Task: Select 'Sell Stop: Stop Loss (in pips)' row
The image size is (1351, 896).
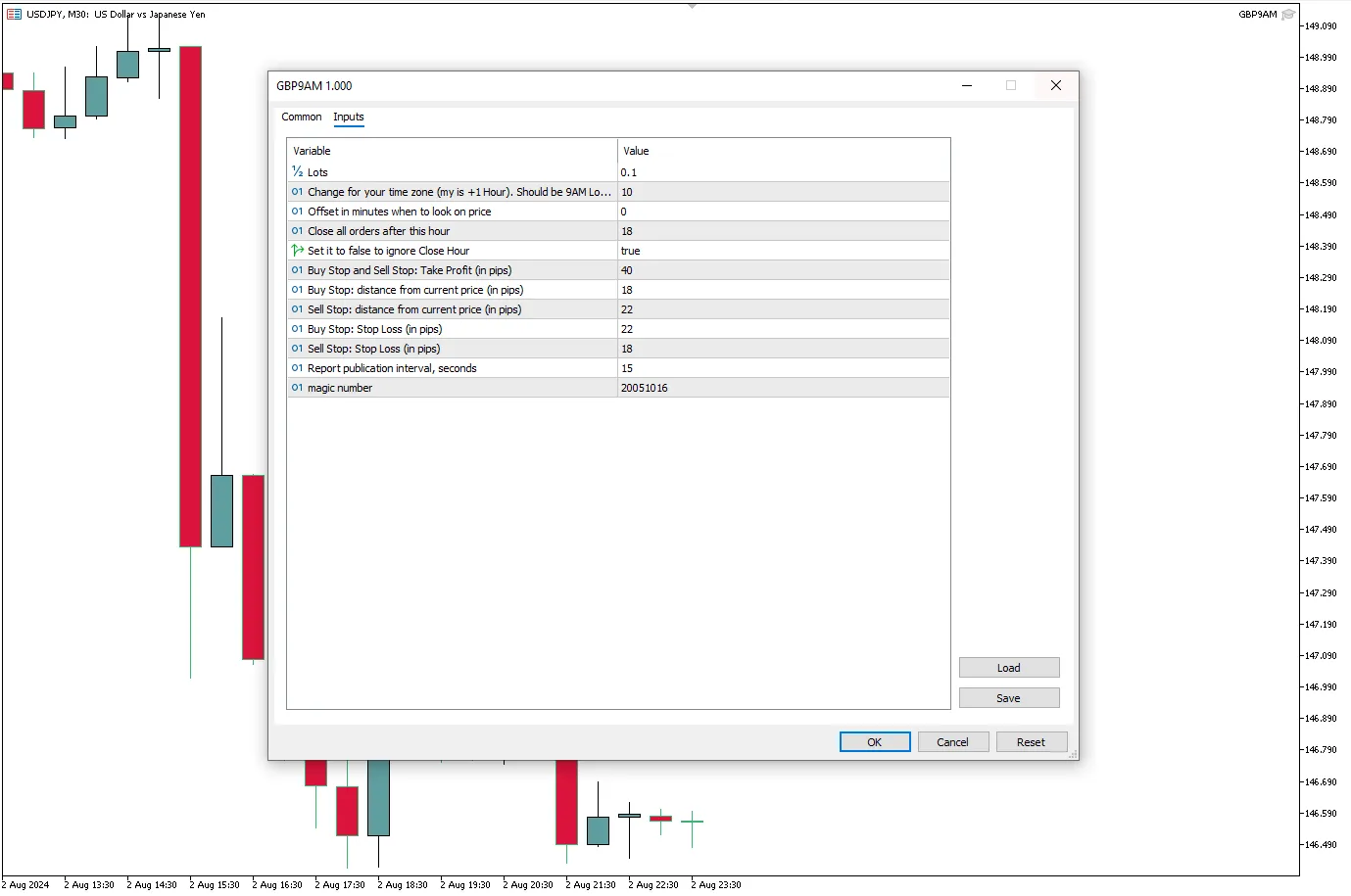Action: 374,349
